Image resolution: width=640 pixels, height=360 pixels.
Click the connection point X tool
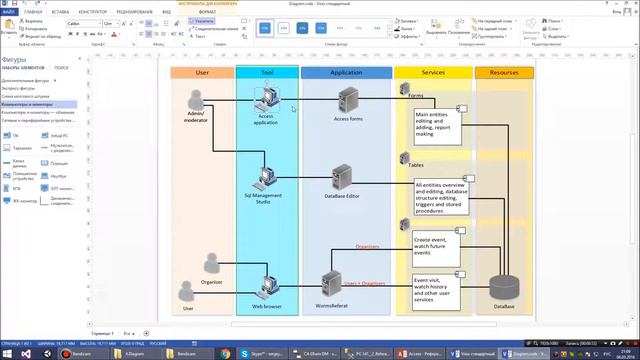tap(244, 29)
